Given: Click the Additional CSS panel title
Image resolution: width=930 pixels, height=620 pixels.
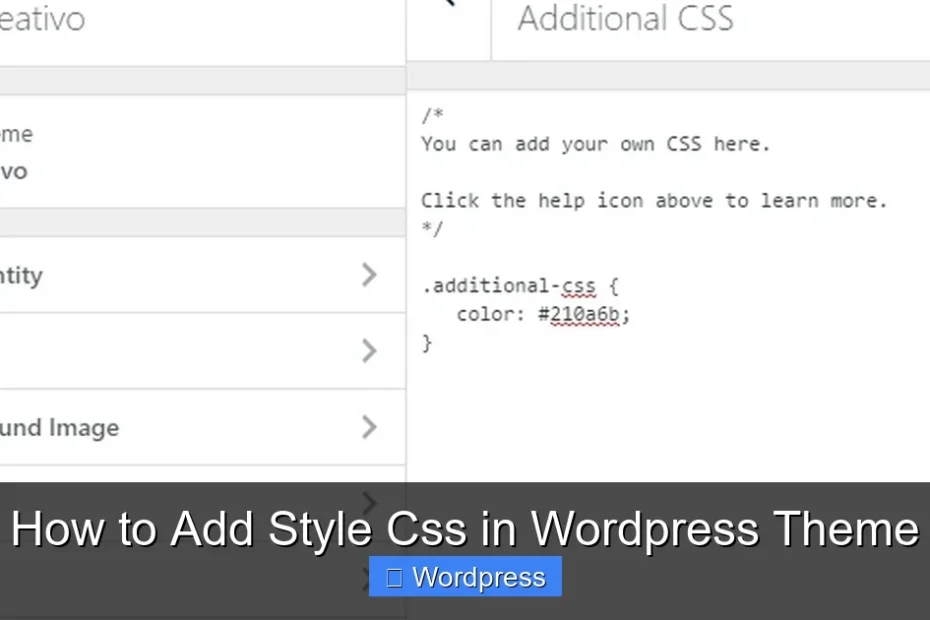Looking at the screenshot, I should click(623, 18).
